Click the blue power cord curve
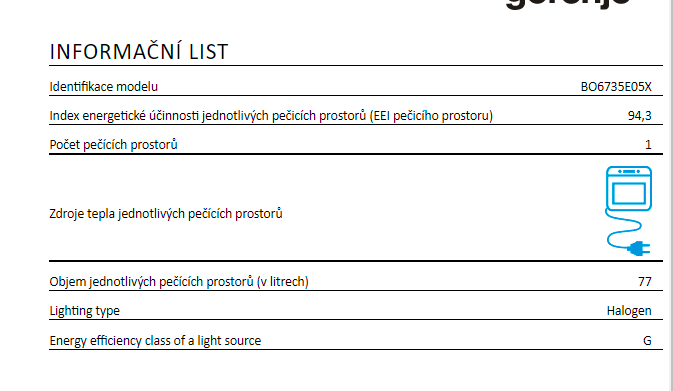This screenshot has height=391, width=673. (623, 229)
